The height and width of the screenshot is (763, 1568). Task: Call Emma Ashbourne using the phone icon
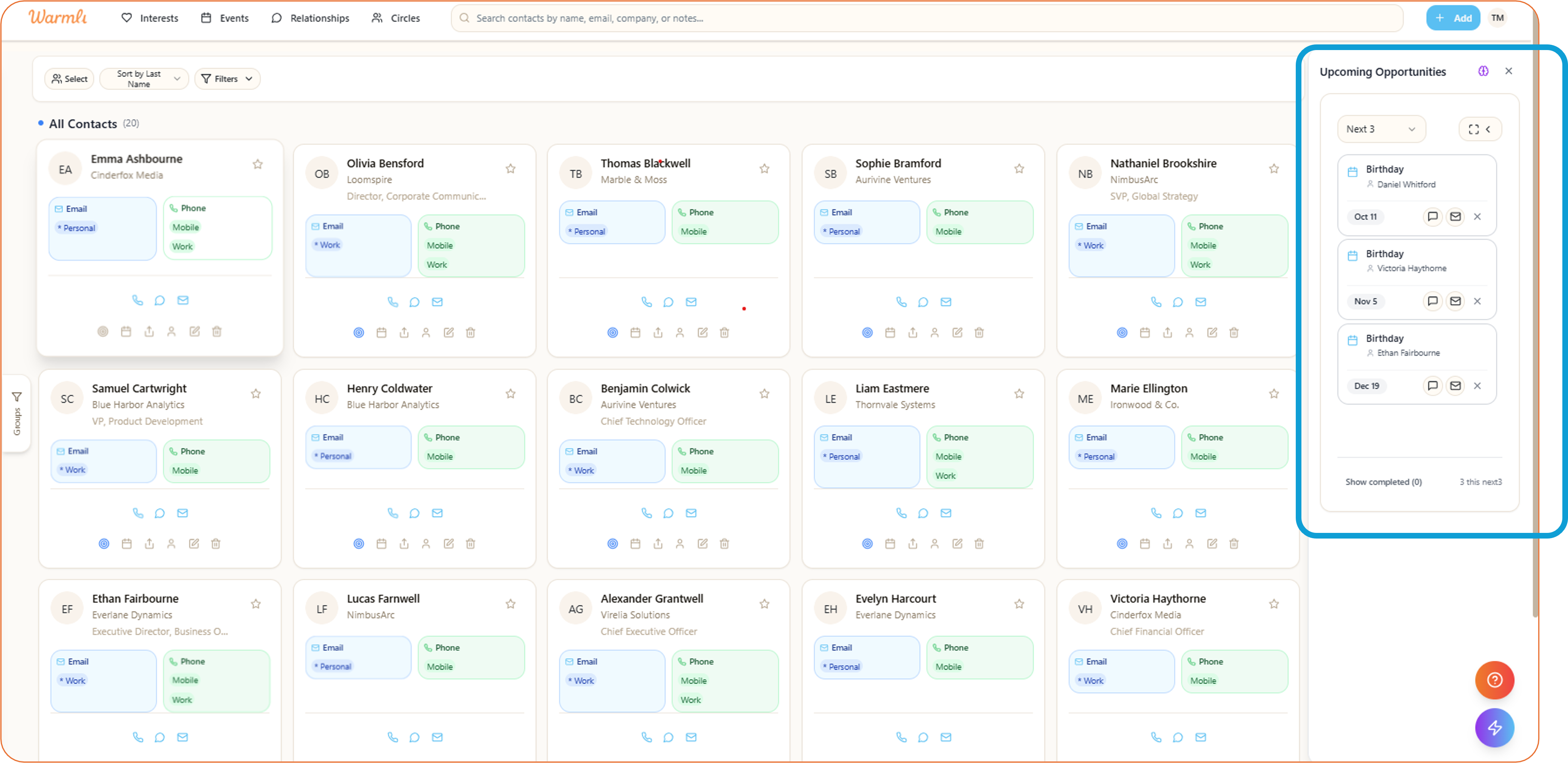137,300
